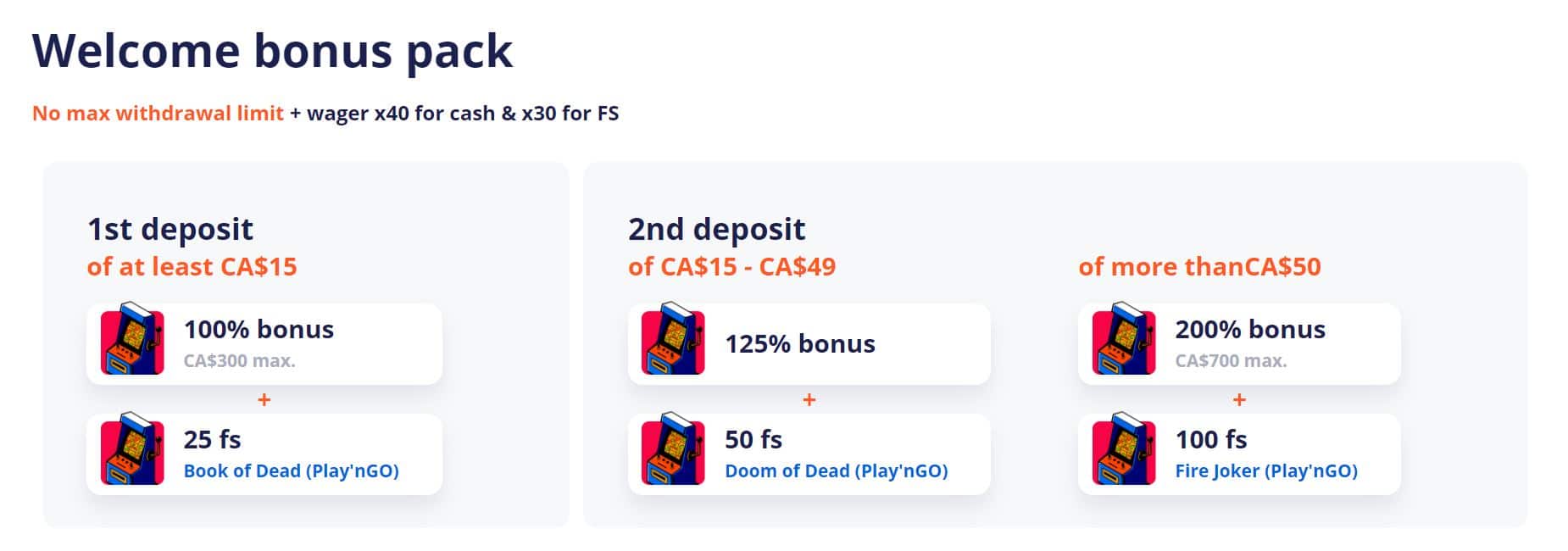
Task: Open Doom of Dead (Play'nGO) link
Action: point(836,471)
